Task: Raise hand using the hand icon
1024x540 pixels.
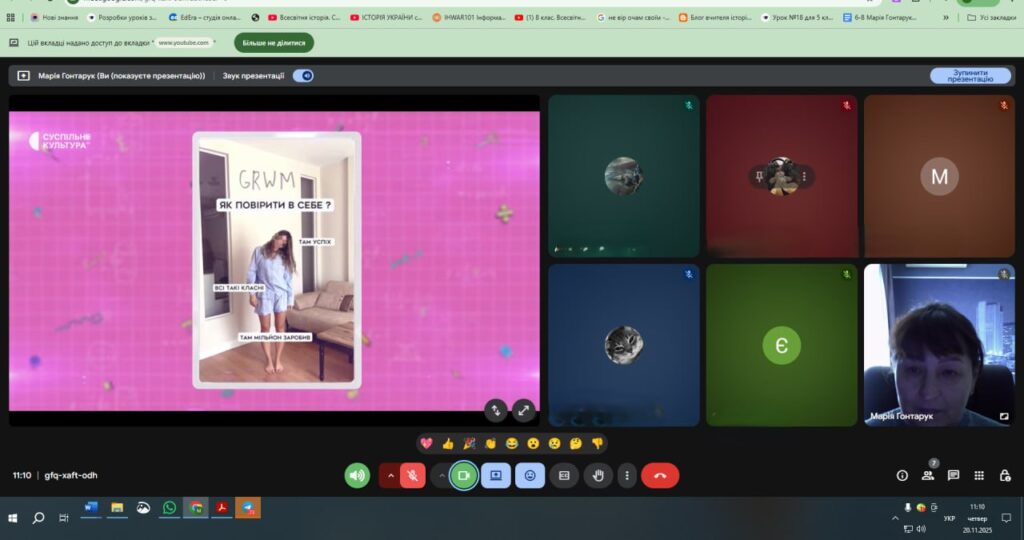Action: [598, 476]
